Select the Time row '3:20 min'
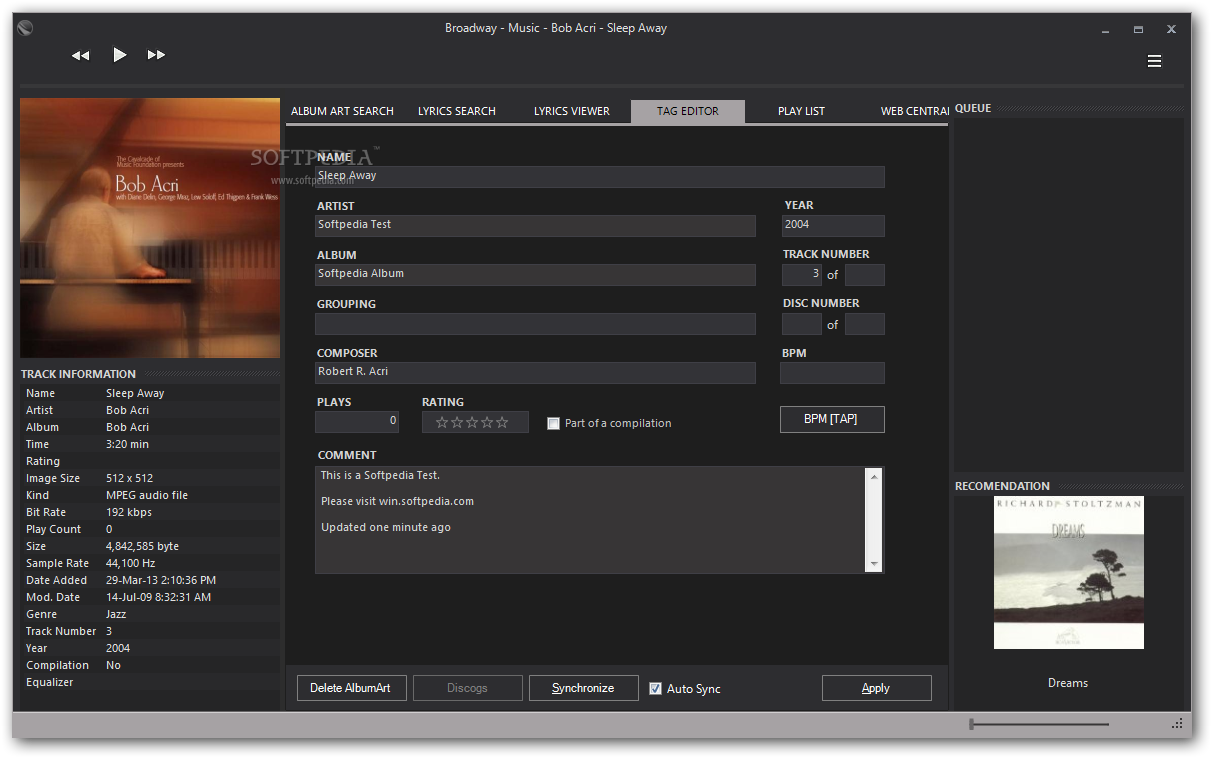 (151, 444)
